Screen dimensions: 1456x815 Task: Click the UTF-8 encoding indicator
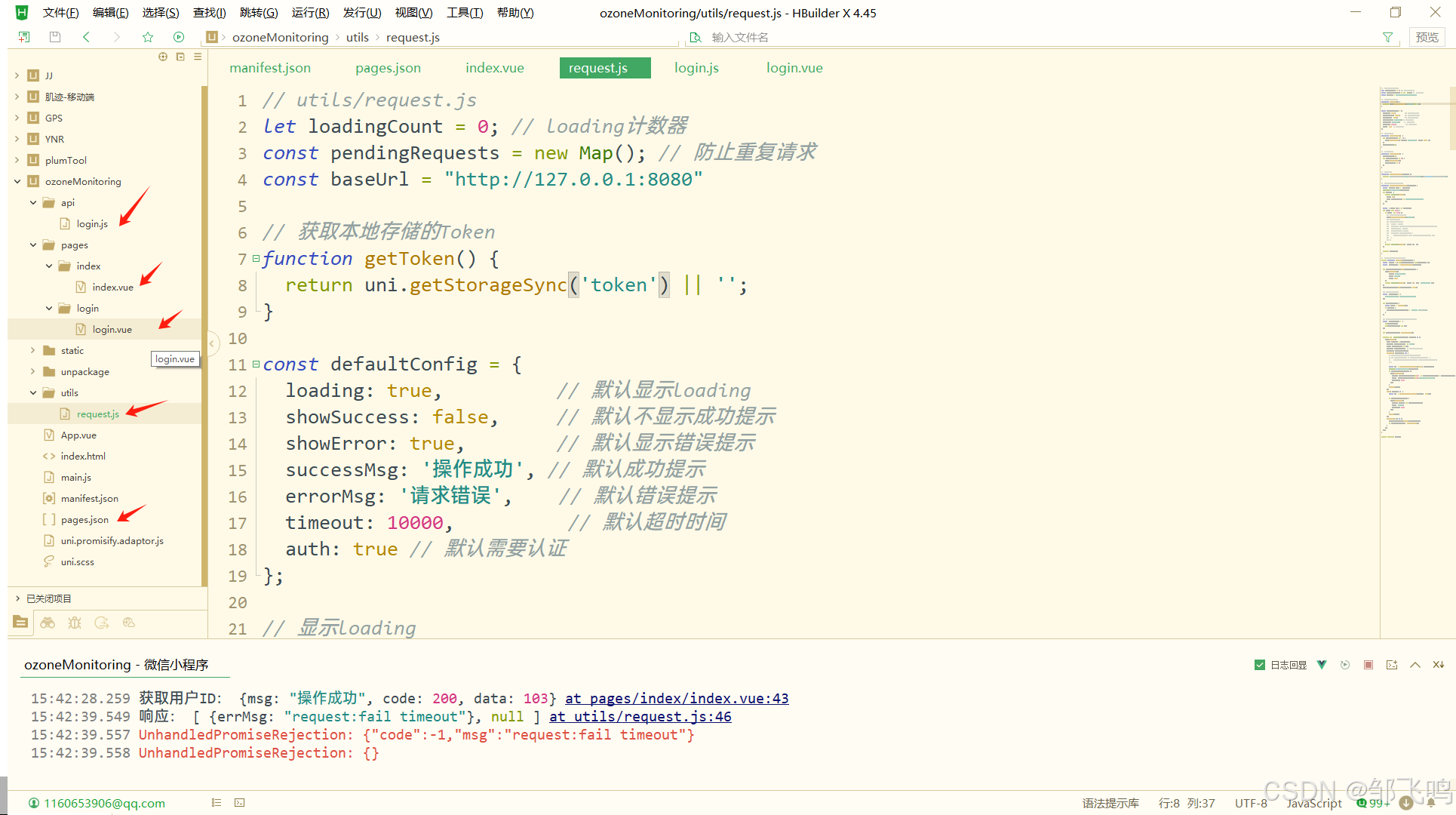(x=1251, y=803)
